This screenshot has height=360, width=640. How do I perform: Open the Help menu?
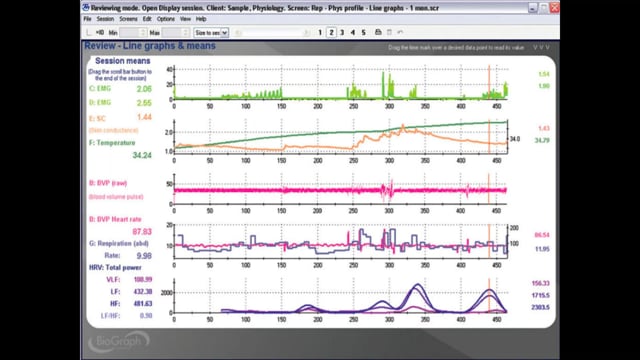pyautogui.click(x=201, y=19)
